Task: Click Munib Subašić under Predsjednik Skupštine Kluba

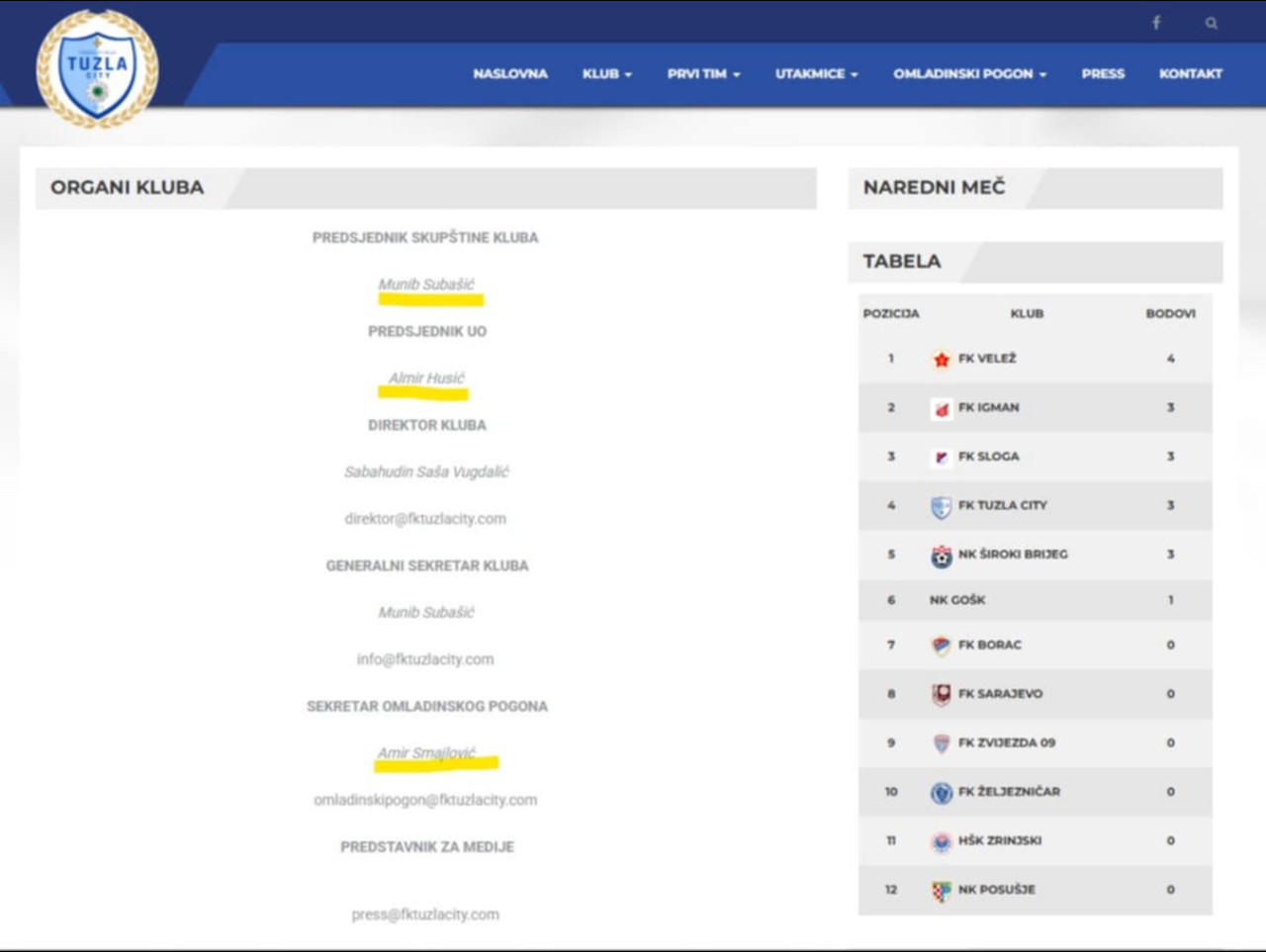Action: 426,285
